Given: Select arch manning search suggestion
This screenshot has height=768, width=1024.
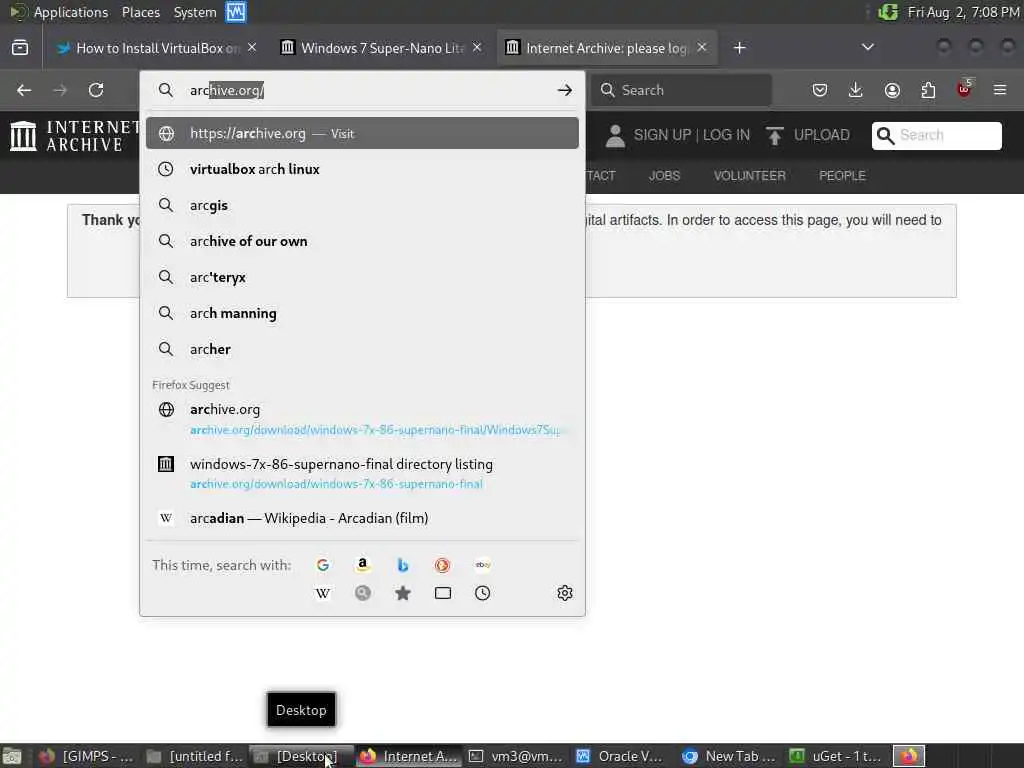Looking at the screenshot, I should [x=362, y=313].
